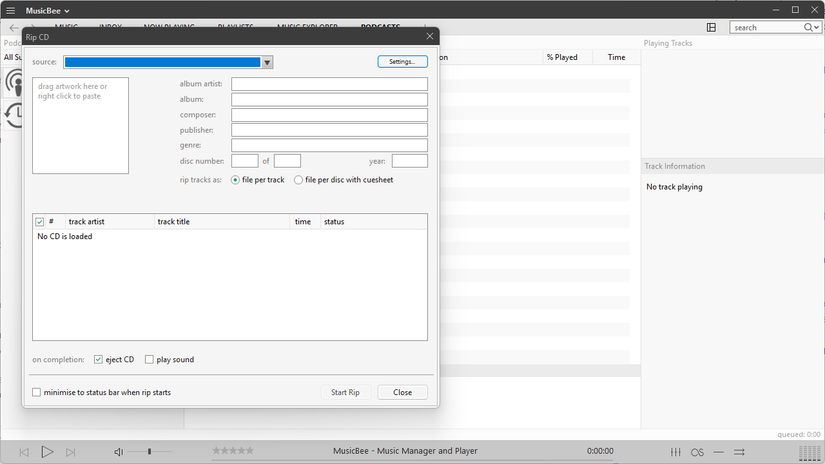Click the search magnifier icon

808,27
